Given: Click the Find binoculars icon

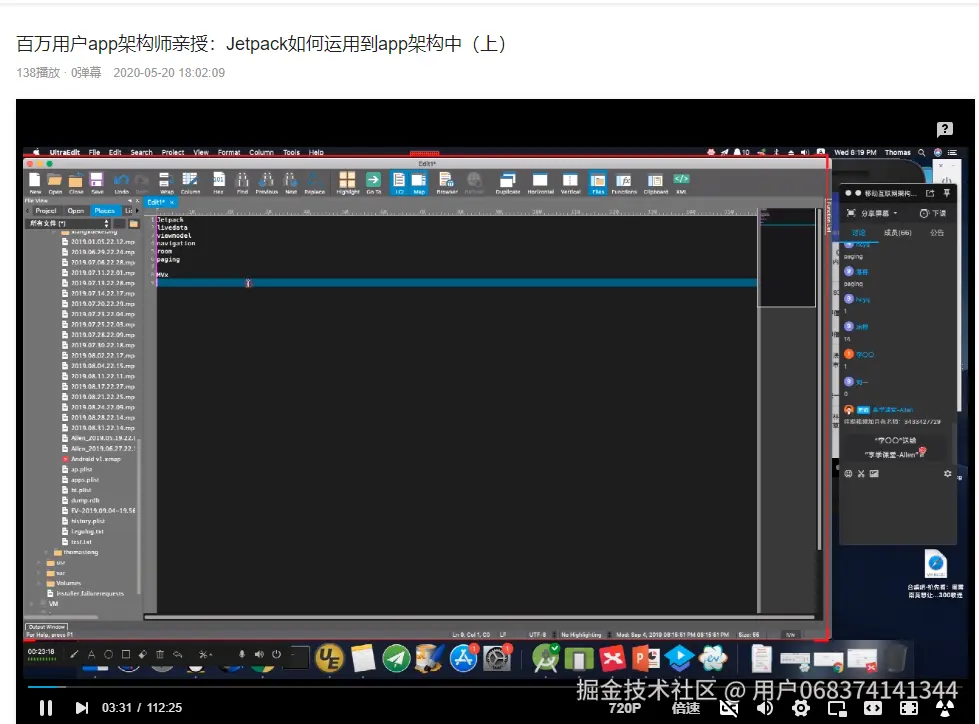Looking at the screenshot, I should tap(242, 182).
